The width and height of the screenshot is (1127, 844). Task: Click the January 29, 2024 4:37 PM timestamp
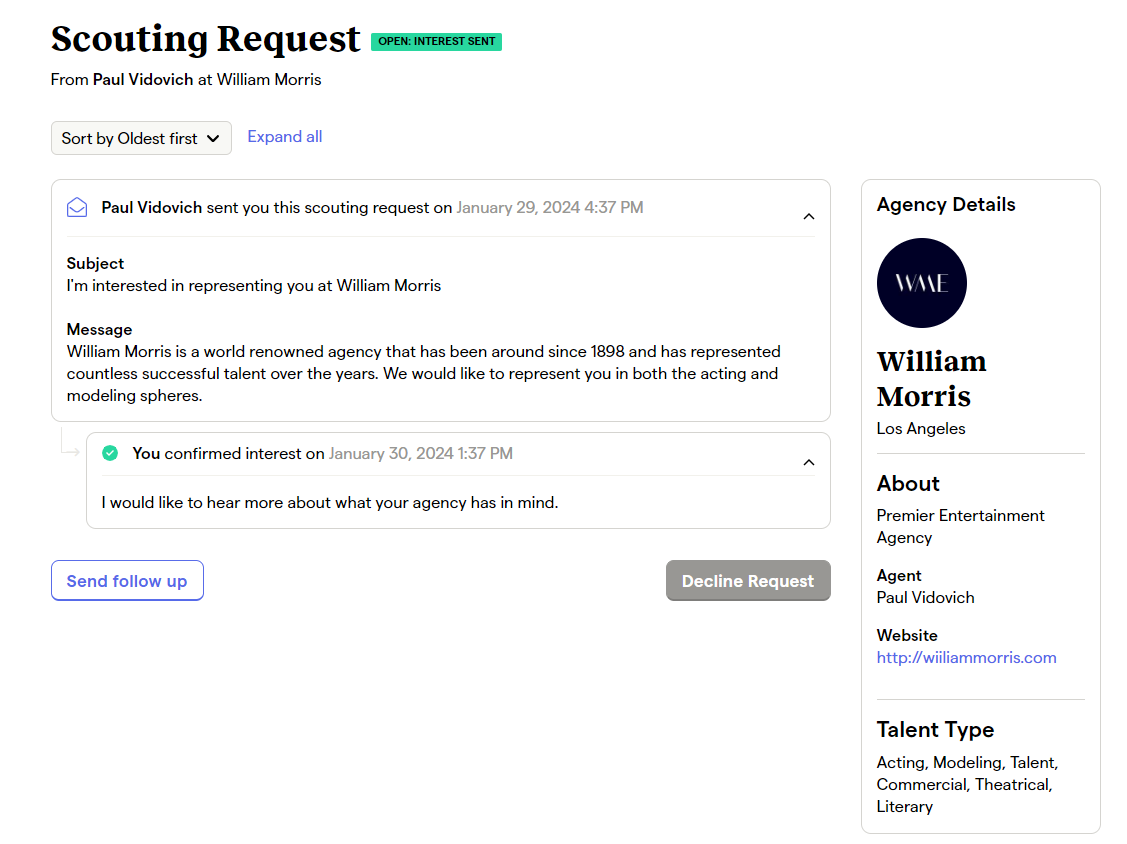click(x=550, y=208)
